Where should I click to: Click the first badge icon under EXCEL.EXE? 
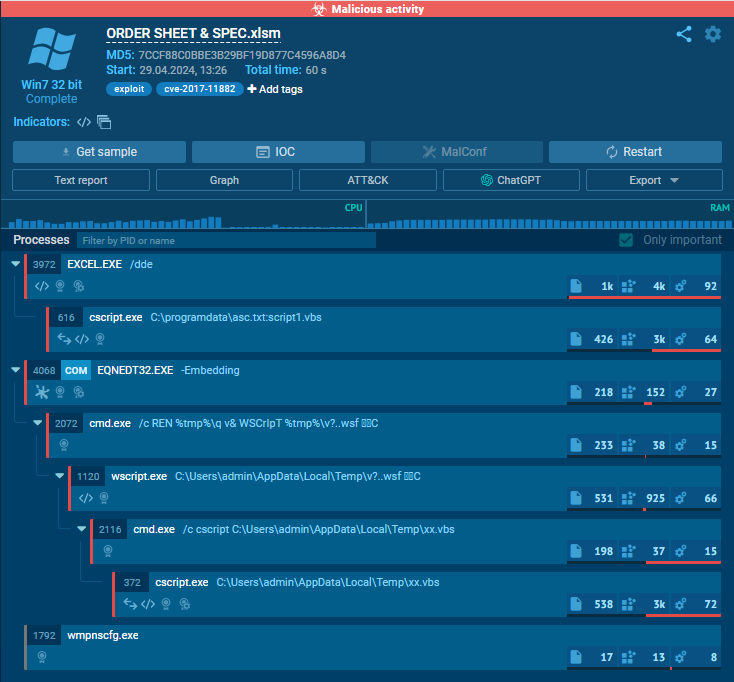pyautogui.click(x=60, y=286)
